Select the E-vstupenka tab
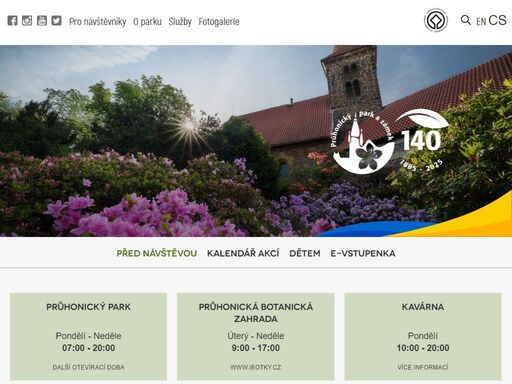This screenshot has width=512, height=384. 363,253
